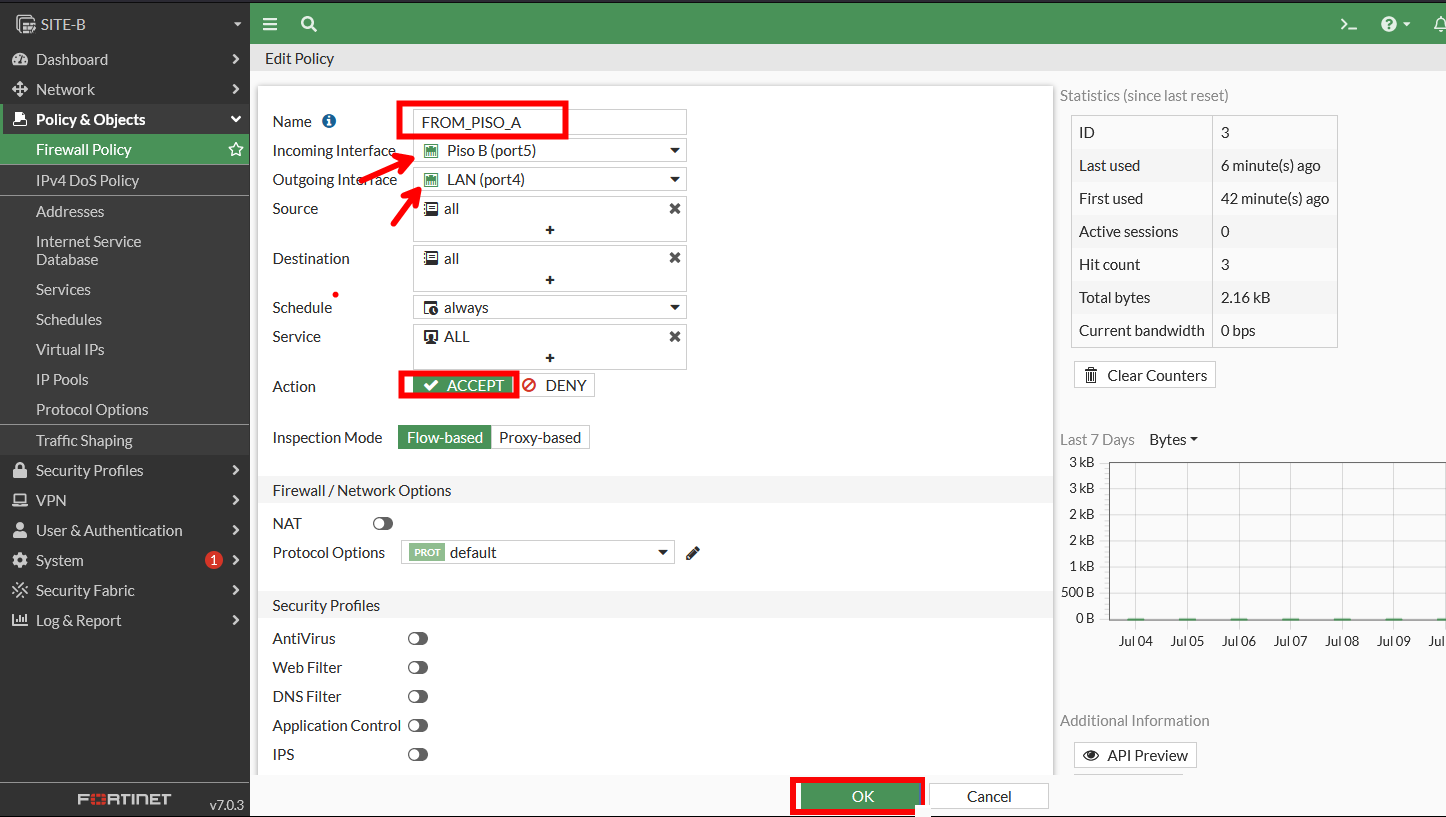The image size is (1446, 817).
Task: Click the policy Name input field
Action: [x=550, y=122]
